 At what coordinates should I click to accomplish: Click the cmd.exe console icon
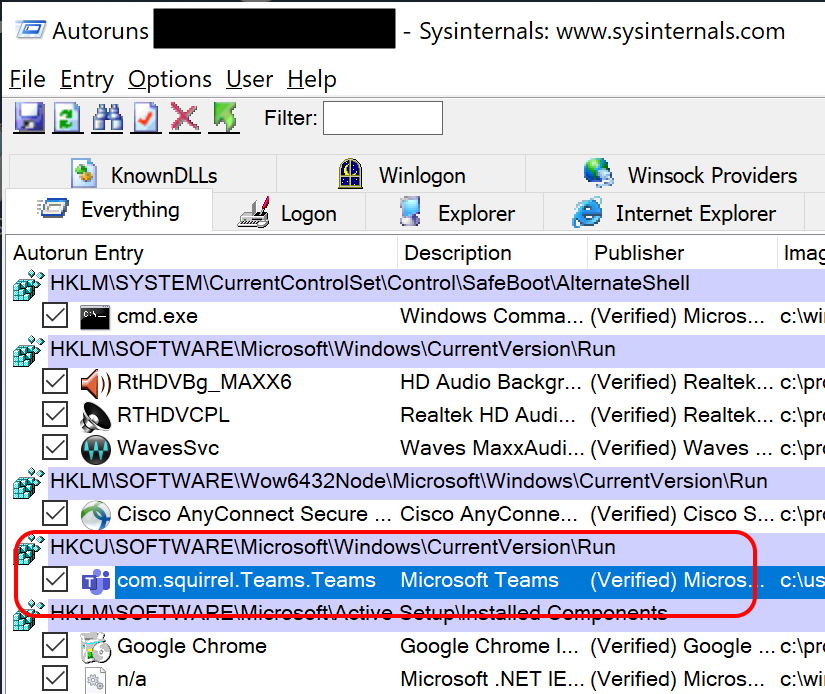click(x=95, y=317)
